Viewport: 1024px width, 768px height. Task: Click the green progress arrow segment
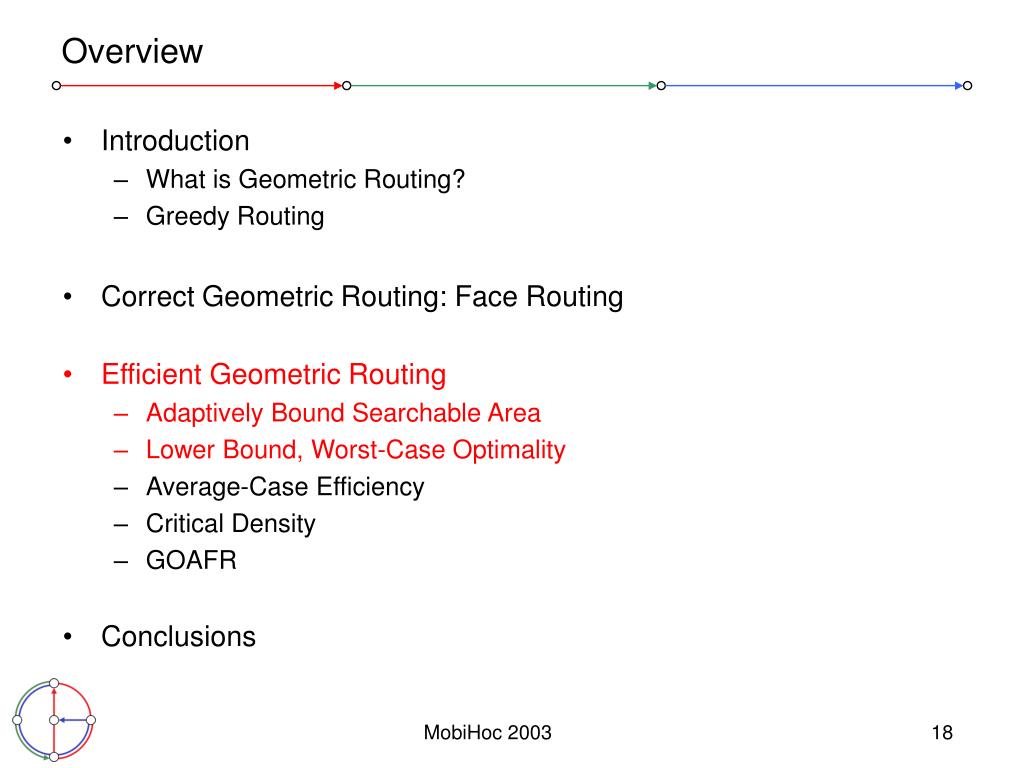pyautogui.click(x=504, y=86)
